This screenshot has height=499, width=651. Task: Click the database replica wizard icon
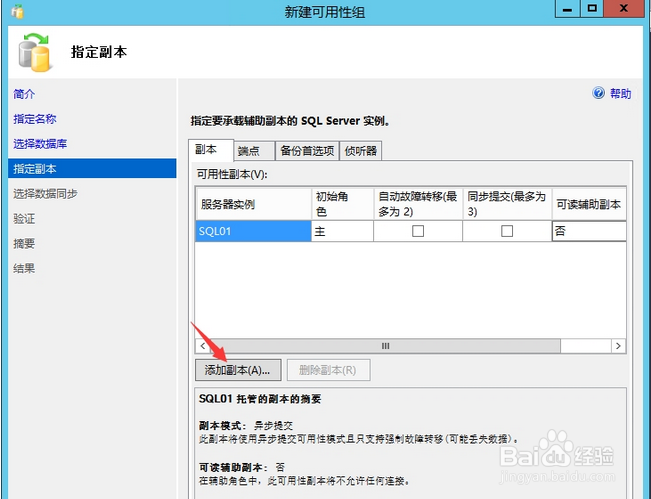[x=34, y=52]
